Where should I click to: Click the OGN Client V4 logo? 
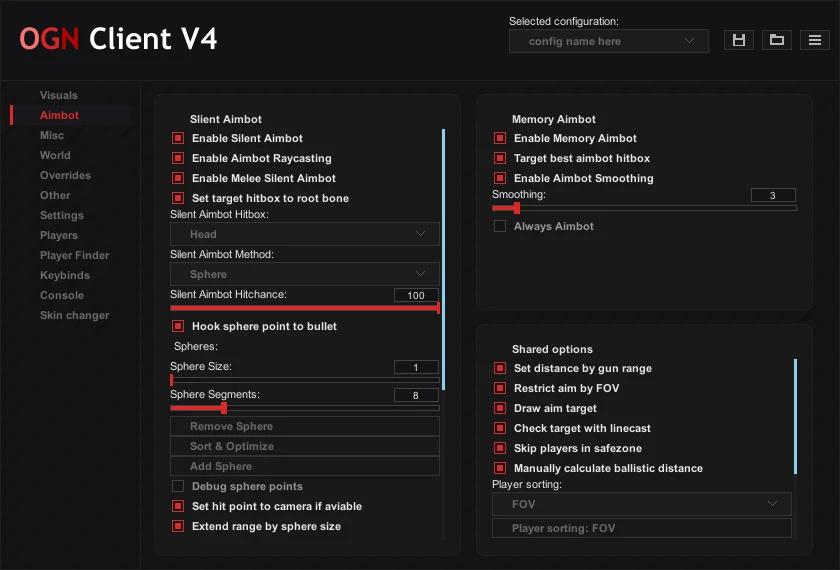pyautogui.click(x=118, y=39)
